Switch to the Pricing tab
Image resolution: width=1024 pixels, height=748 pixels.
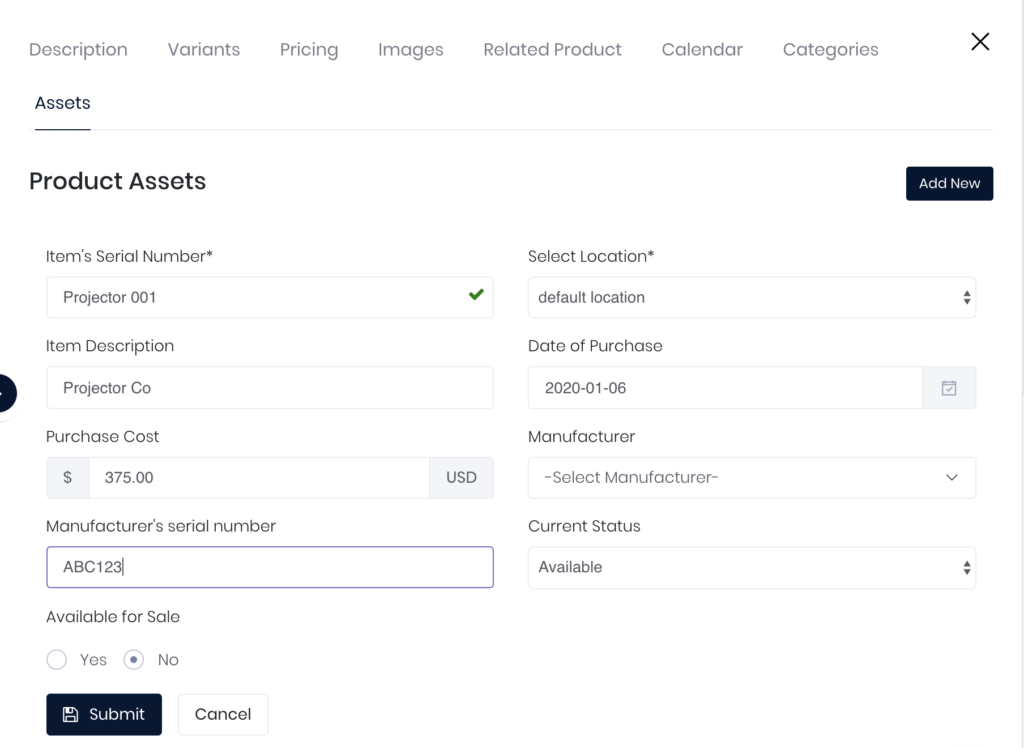pos(309,50)
